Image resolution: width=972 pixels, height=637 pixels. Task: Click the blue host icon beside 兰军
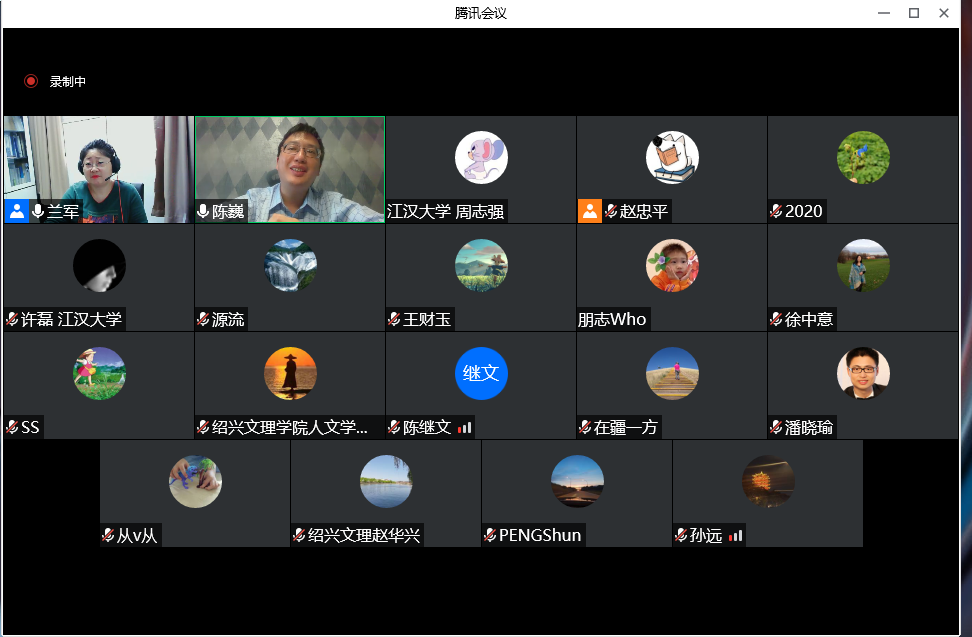pos(16,211)
